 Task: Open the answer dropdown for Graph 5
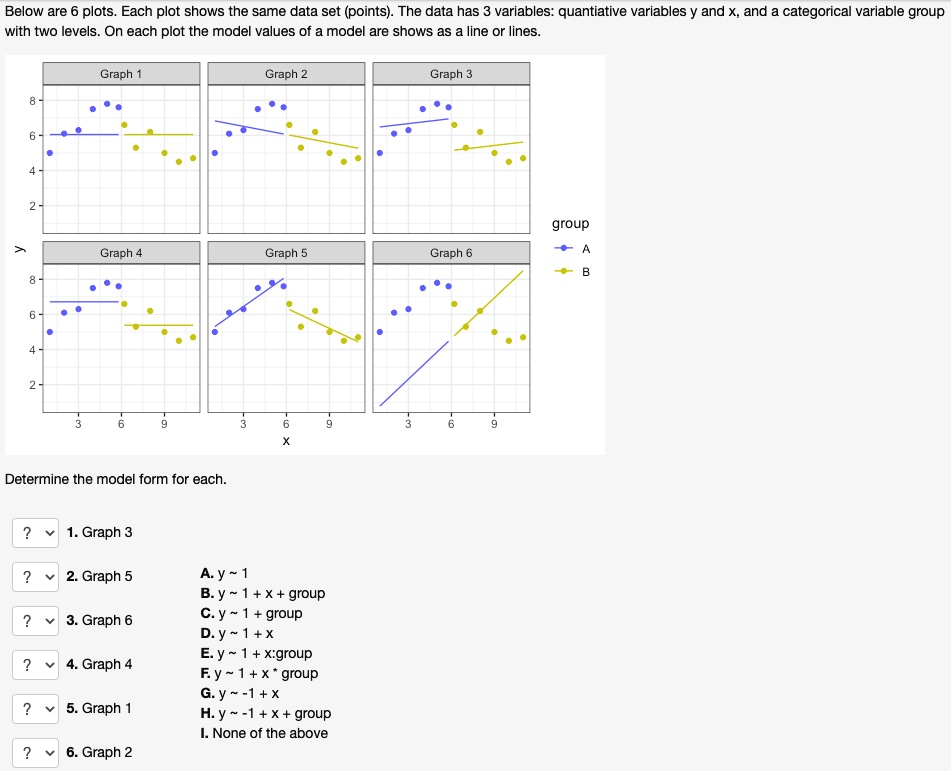[35, 576]
